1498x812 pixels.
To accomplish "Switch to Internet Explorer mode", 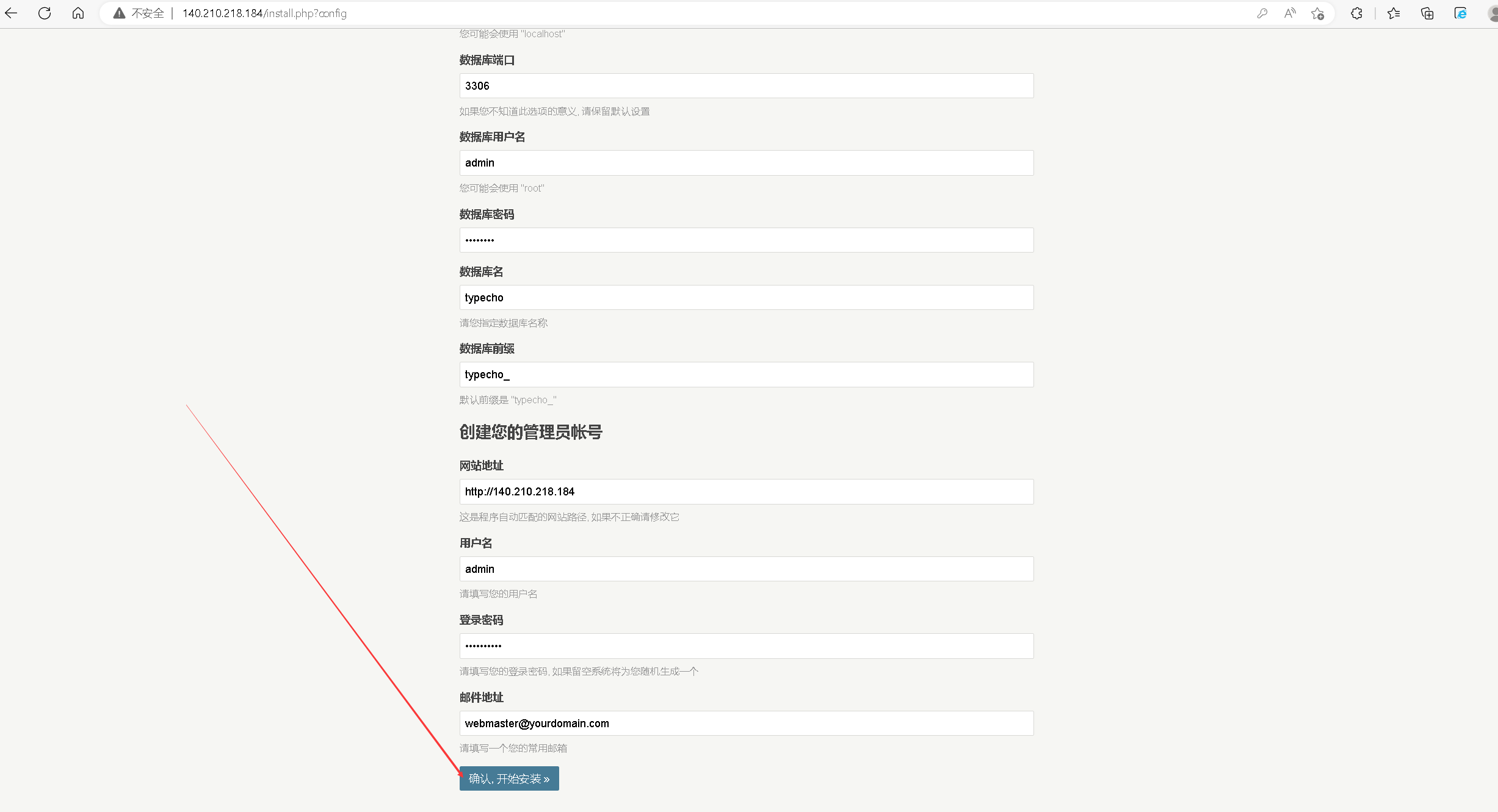I will [x=1460, y=13].
